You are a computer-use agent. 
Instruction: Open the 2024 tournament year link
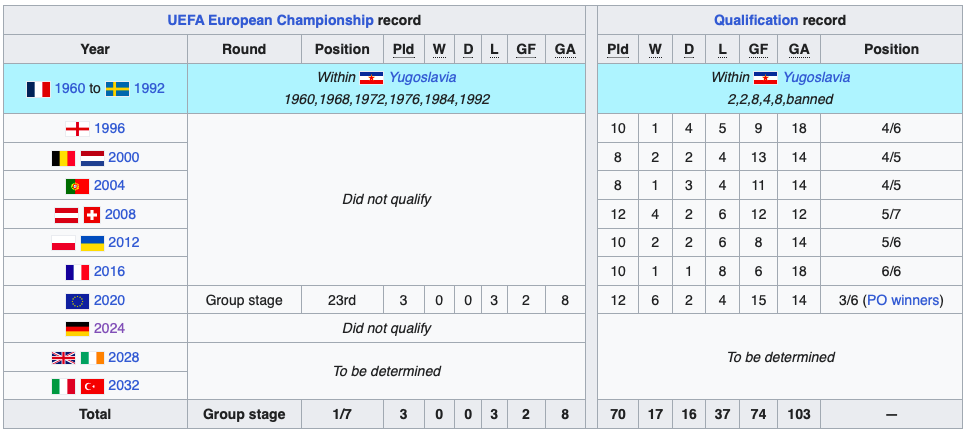pyautogui.click(x=109, y=328)
